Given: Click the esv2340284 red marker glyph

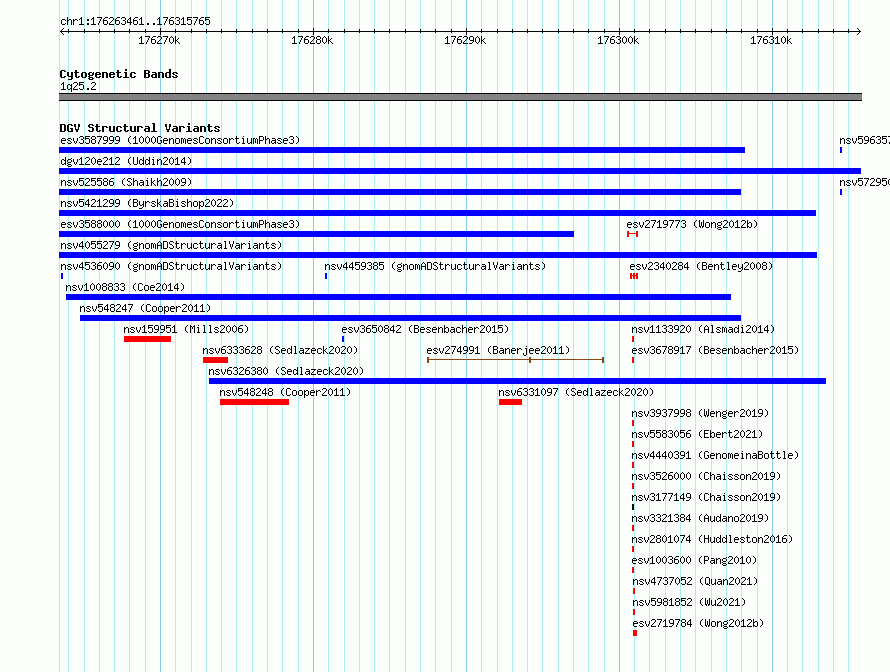Looking at the screenshot, I should (634, 276).
